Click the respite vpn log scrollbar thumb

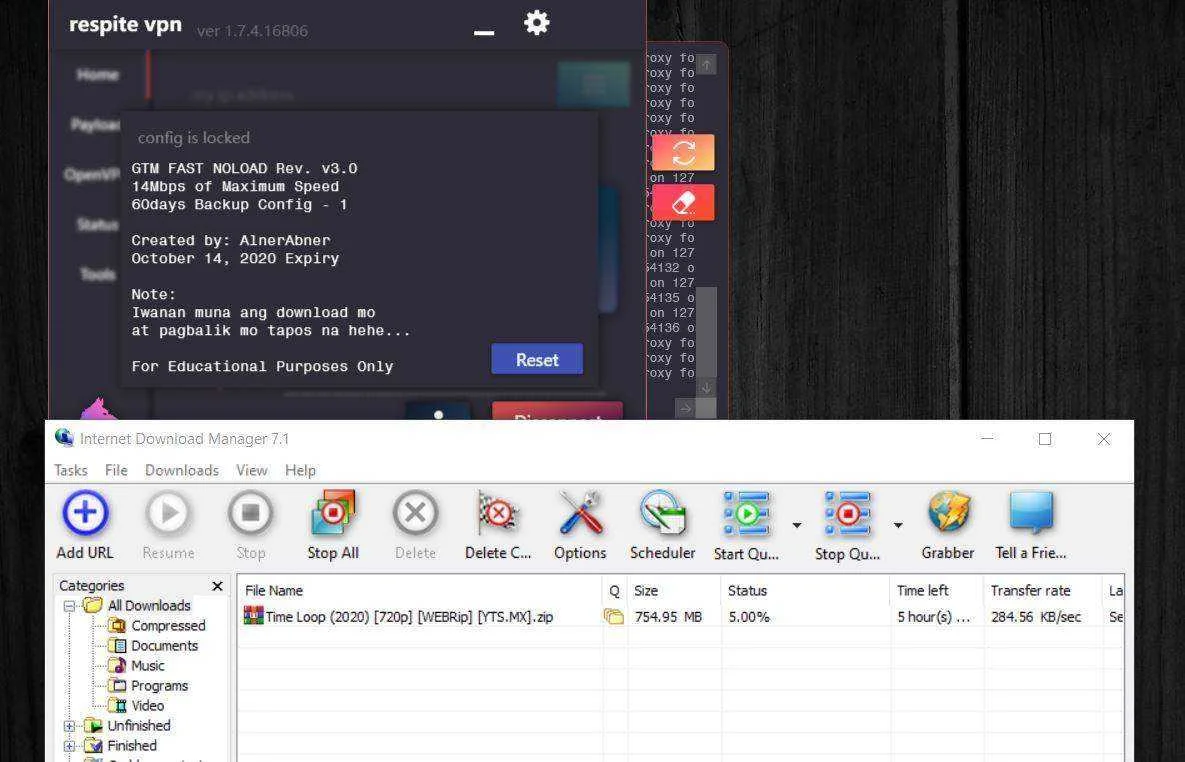(706, 331)
